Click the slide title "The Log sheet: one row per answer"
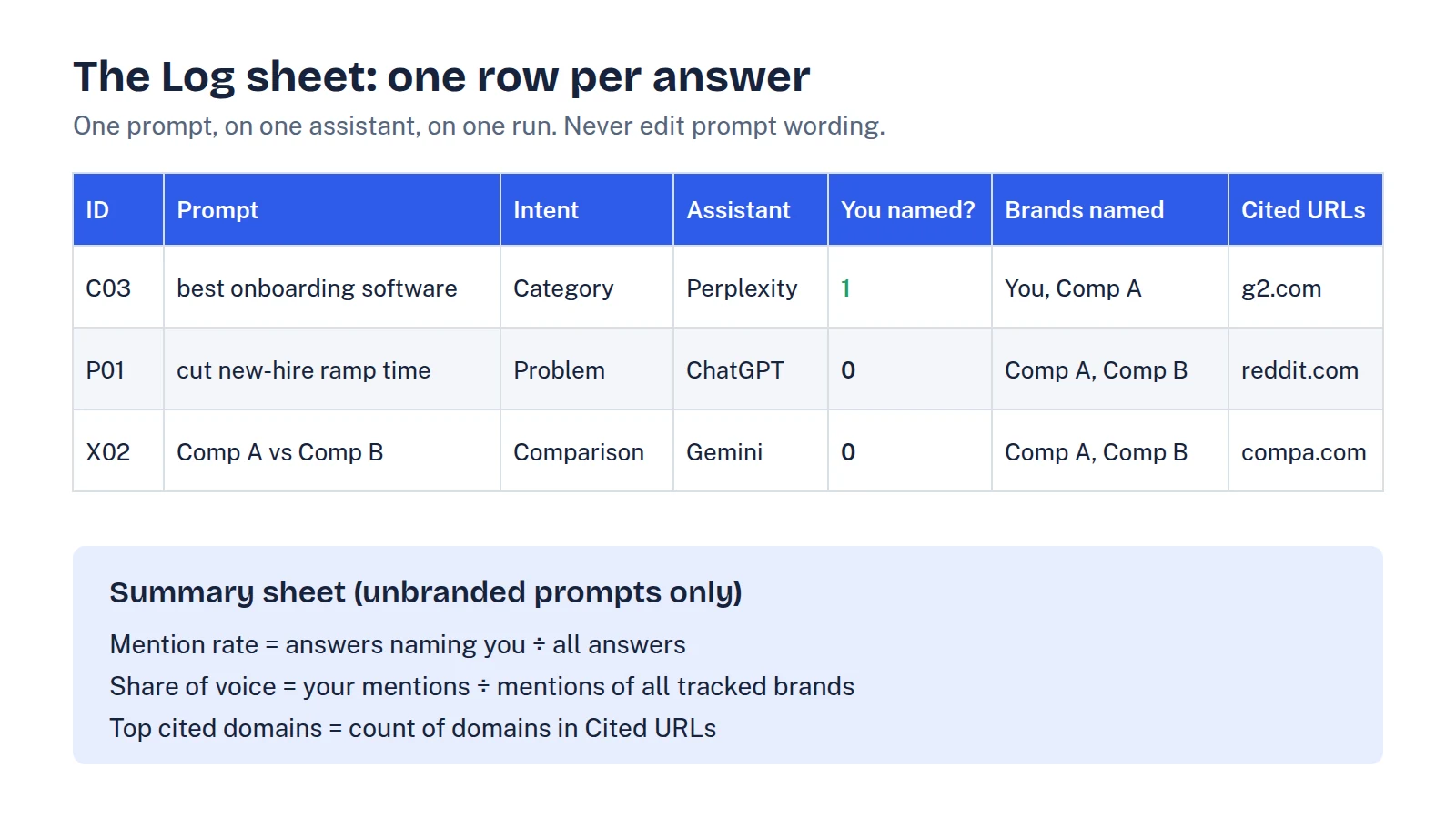Screen dimensions: 1456x819 (x=441, y=76)
